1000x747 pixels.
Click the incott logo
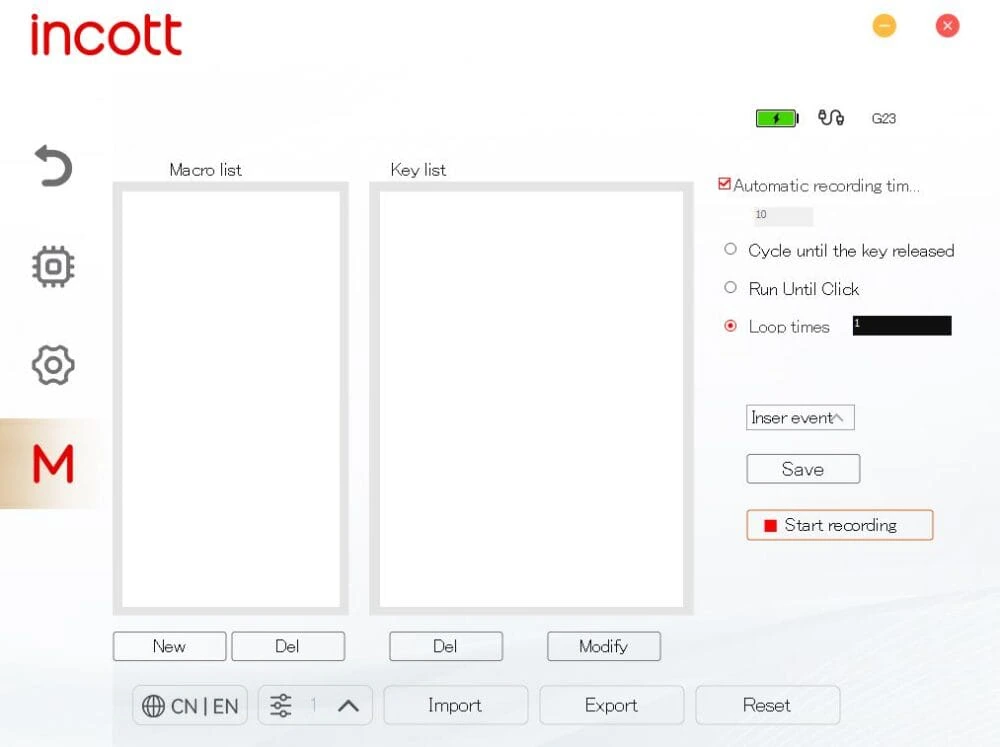coord(106,36)
